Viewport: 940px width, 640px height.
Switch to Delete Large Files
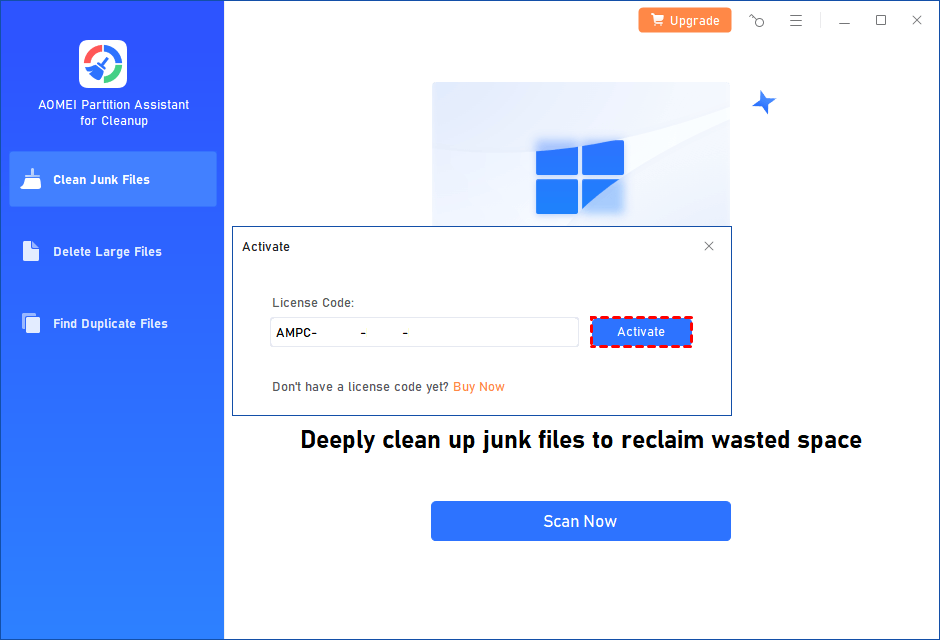click(x=113, y=252)
